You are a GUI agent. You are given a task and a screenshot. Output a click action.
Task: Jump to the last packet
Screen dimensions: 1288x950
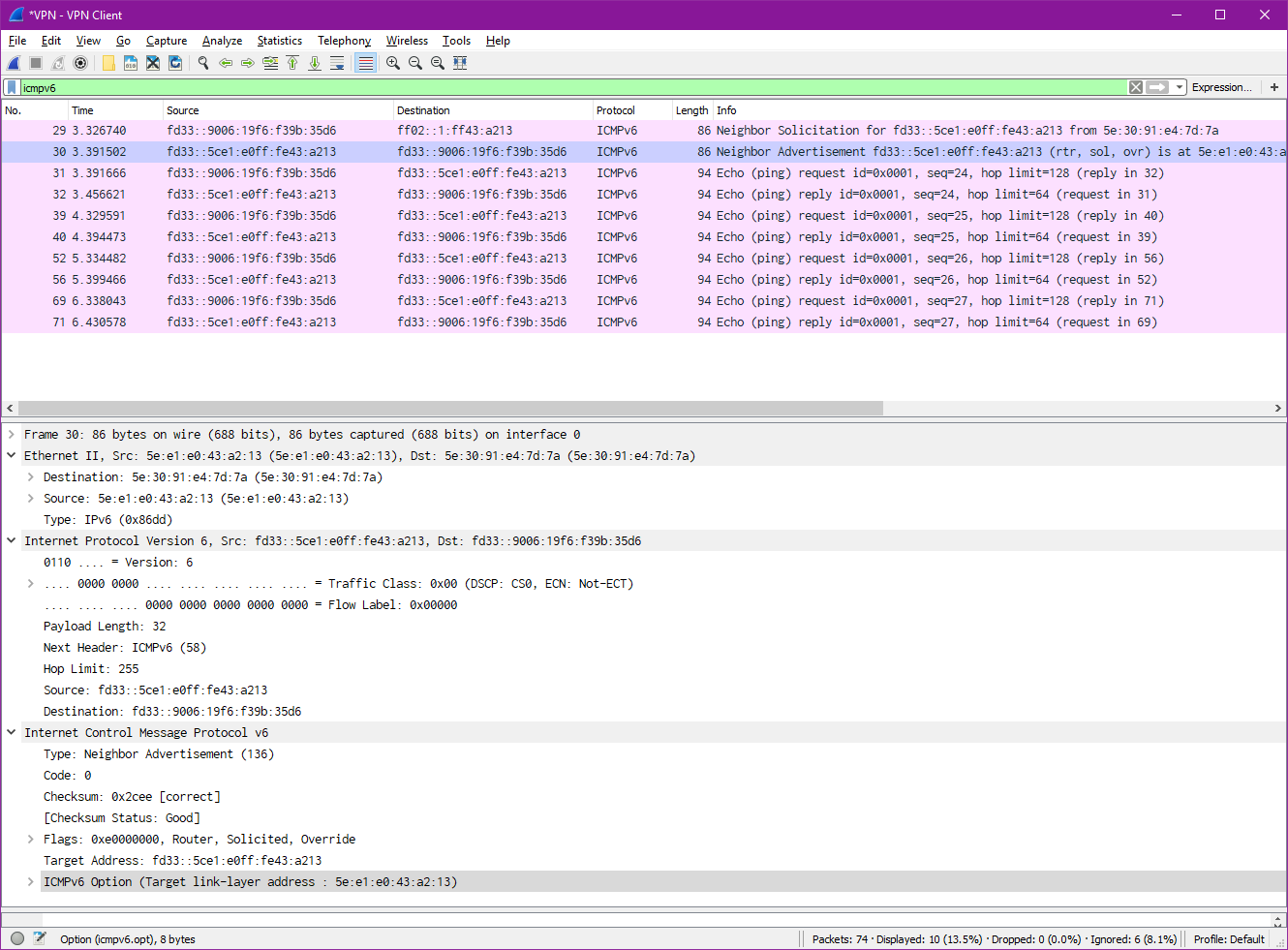coord(315,63)
